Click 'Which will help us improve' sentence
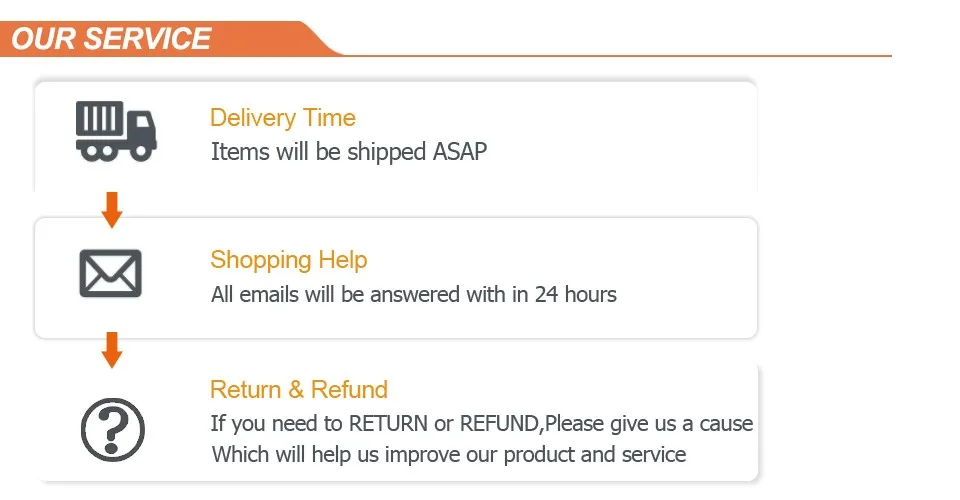 pos(449,455)
